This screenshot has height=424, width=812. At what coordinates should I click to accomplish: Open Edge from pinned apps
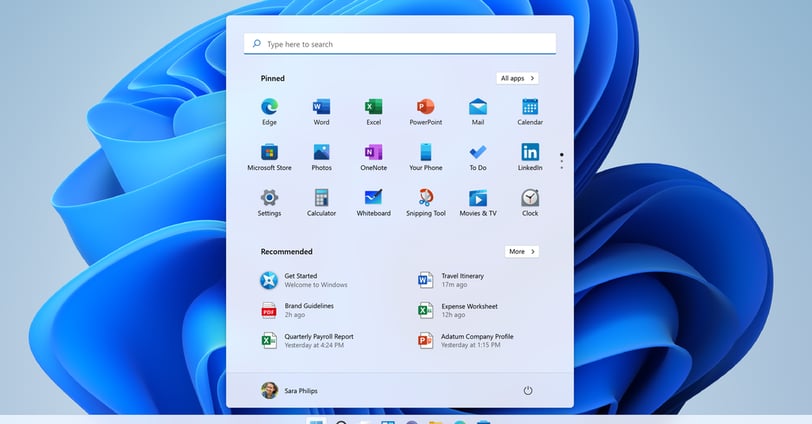[269, 112]
